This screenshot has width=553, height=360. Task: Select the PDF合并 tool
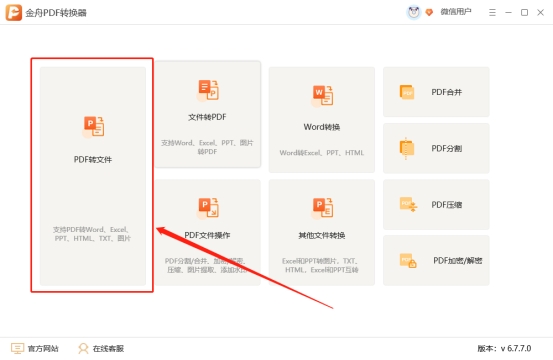coord(436,92)
